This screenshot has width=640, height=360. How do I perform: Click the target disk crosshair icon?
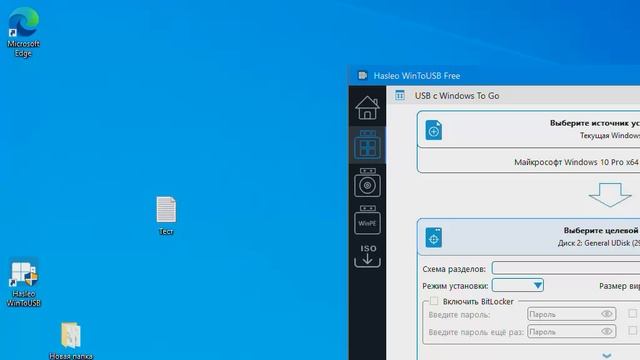(433, 238)
